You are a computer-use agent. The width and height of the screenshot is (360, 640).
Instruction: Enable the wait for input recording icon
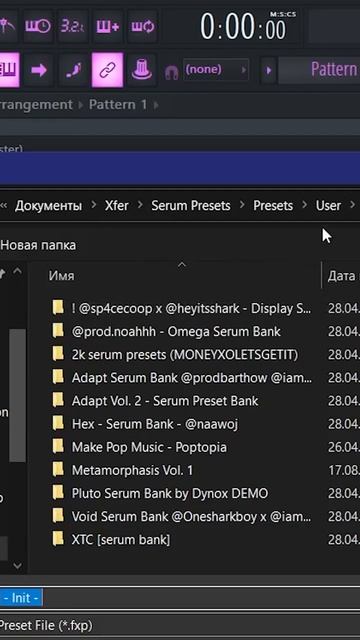click(38, 27)
